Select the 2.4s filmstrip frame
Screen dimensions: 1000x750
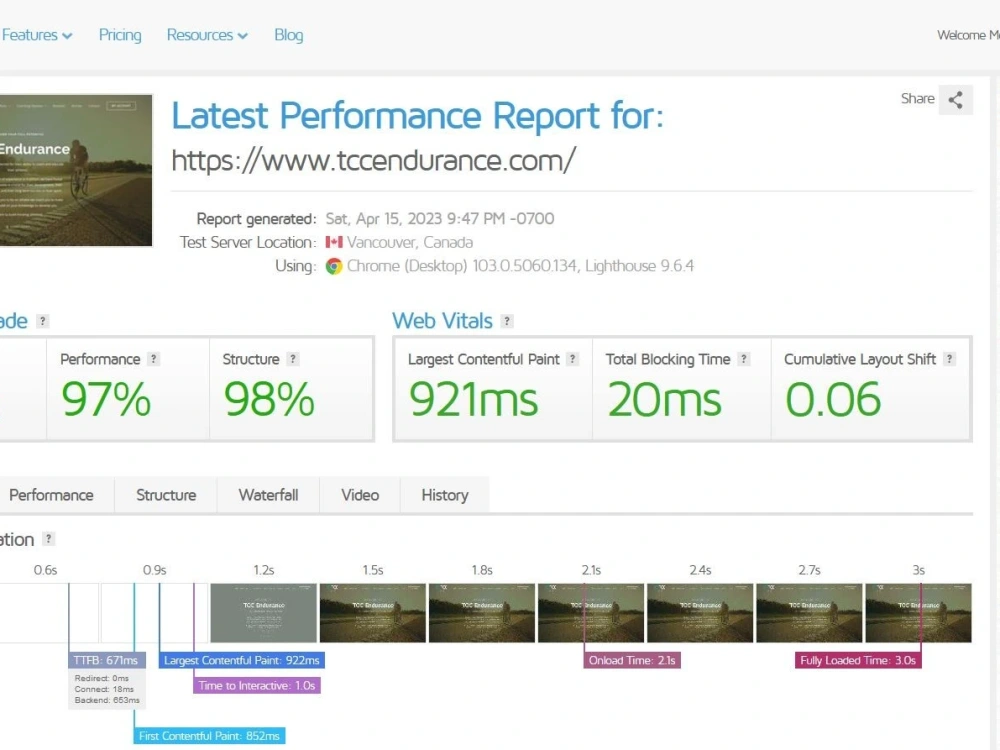pos(700,613)
